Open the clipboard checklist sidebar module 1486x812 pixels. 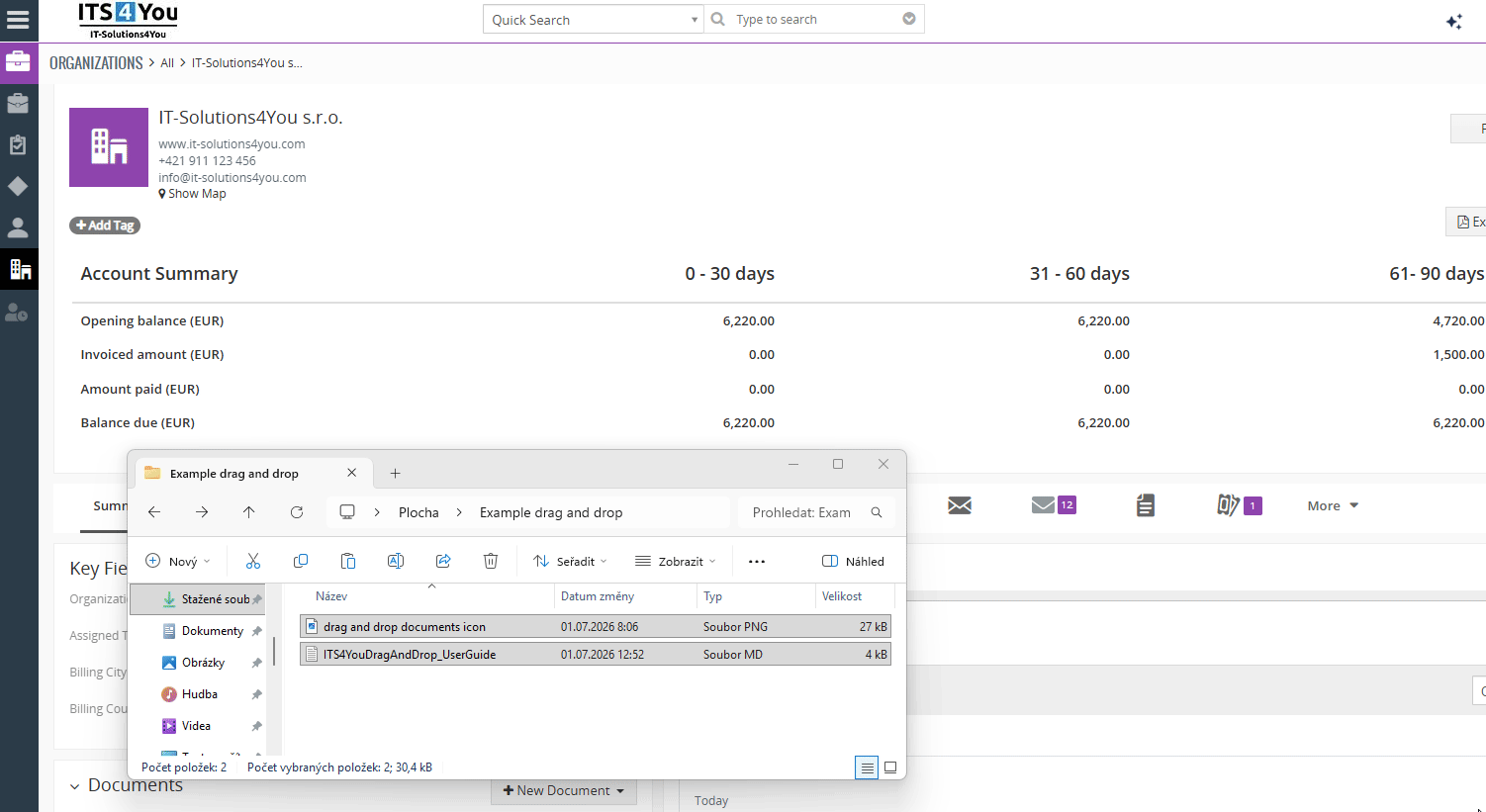[x=18, y=144]
